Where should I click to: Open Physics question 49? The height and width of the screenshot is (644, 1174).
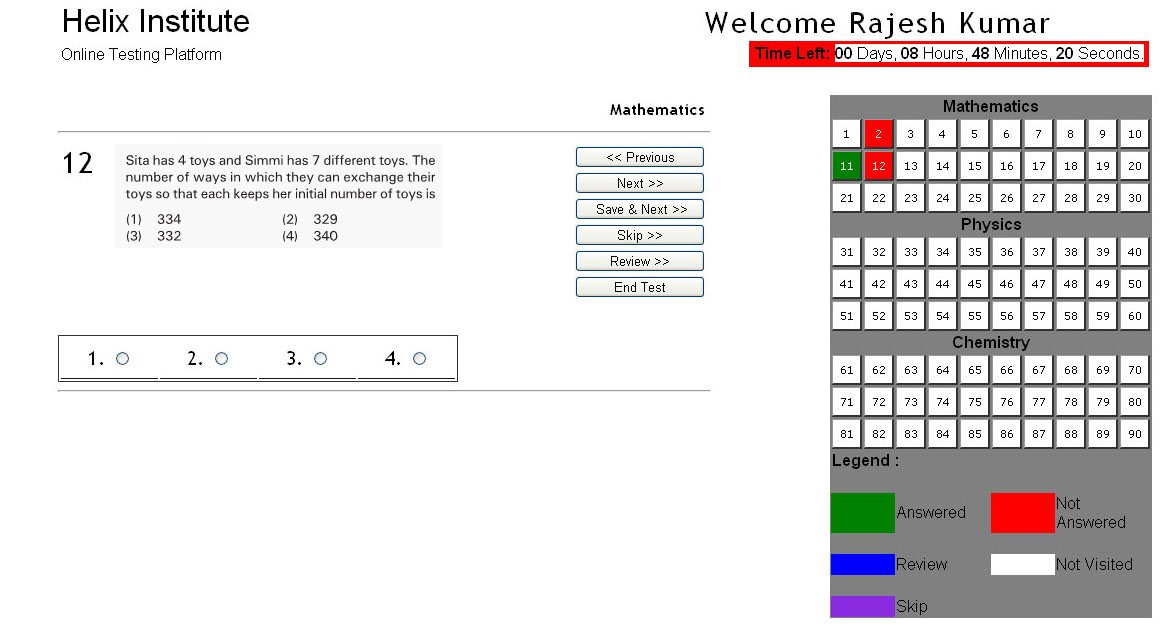point(1102,284)
